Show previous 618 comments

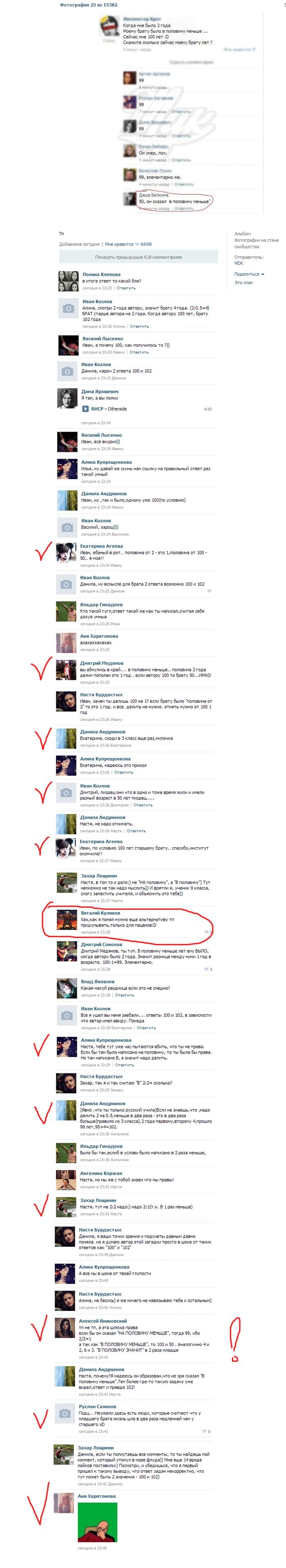[138, 257]
